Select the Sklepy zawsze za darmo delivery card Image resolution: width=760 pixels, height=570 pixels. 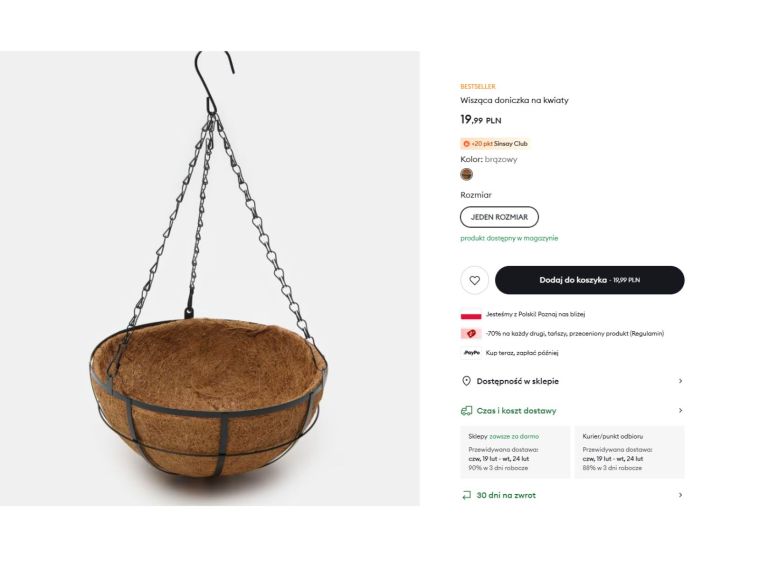pyautogui.click(x=514, y=452)
